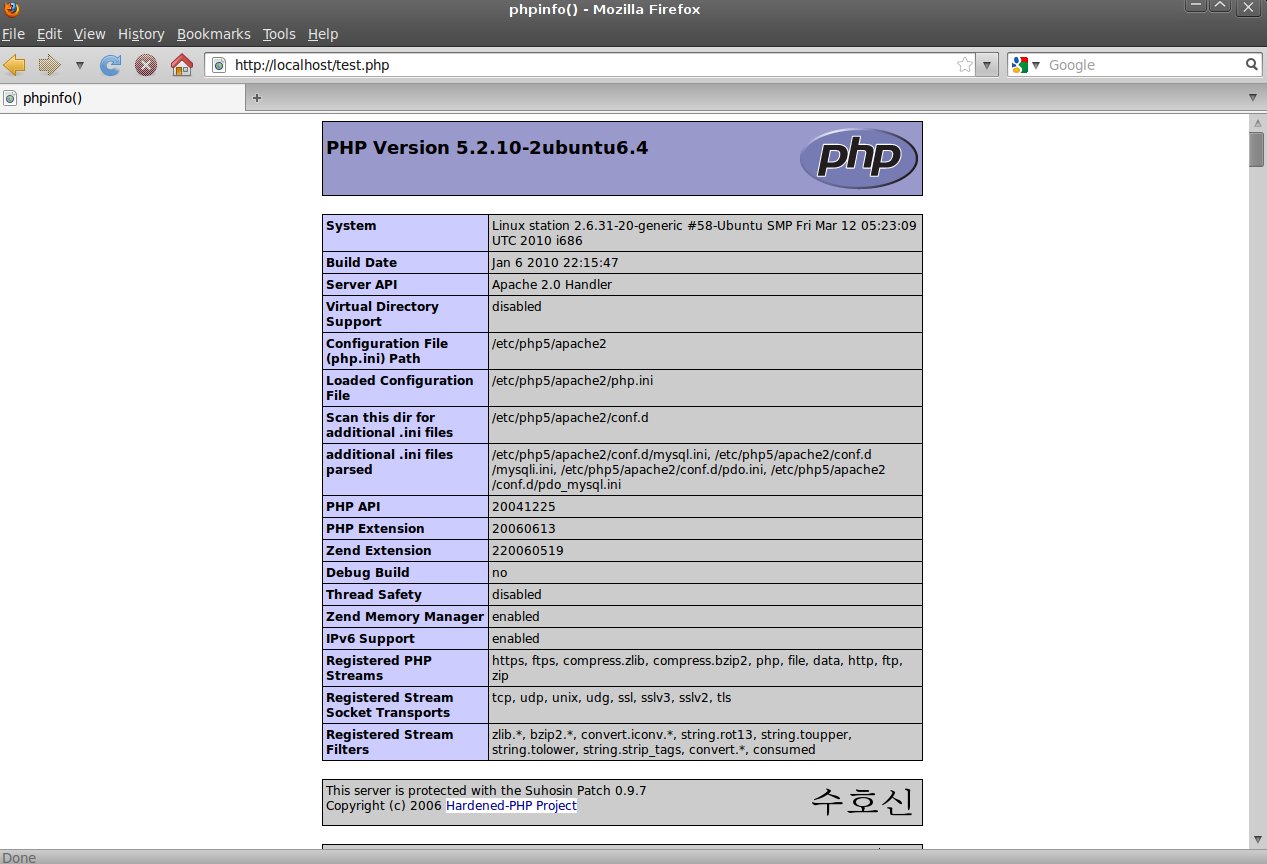1267x864 pixels.
Task: Select the phpinfo() tab
Action: click(122, 98)
